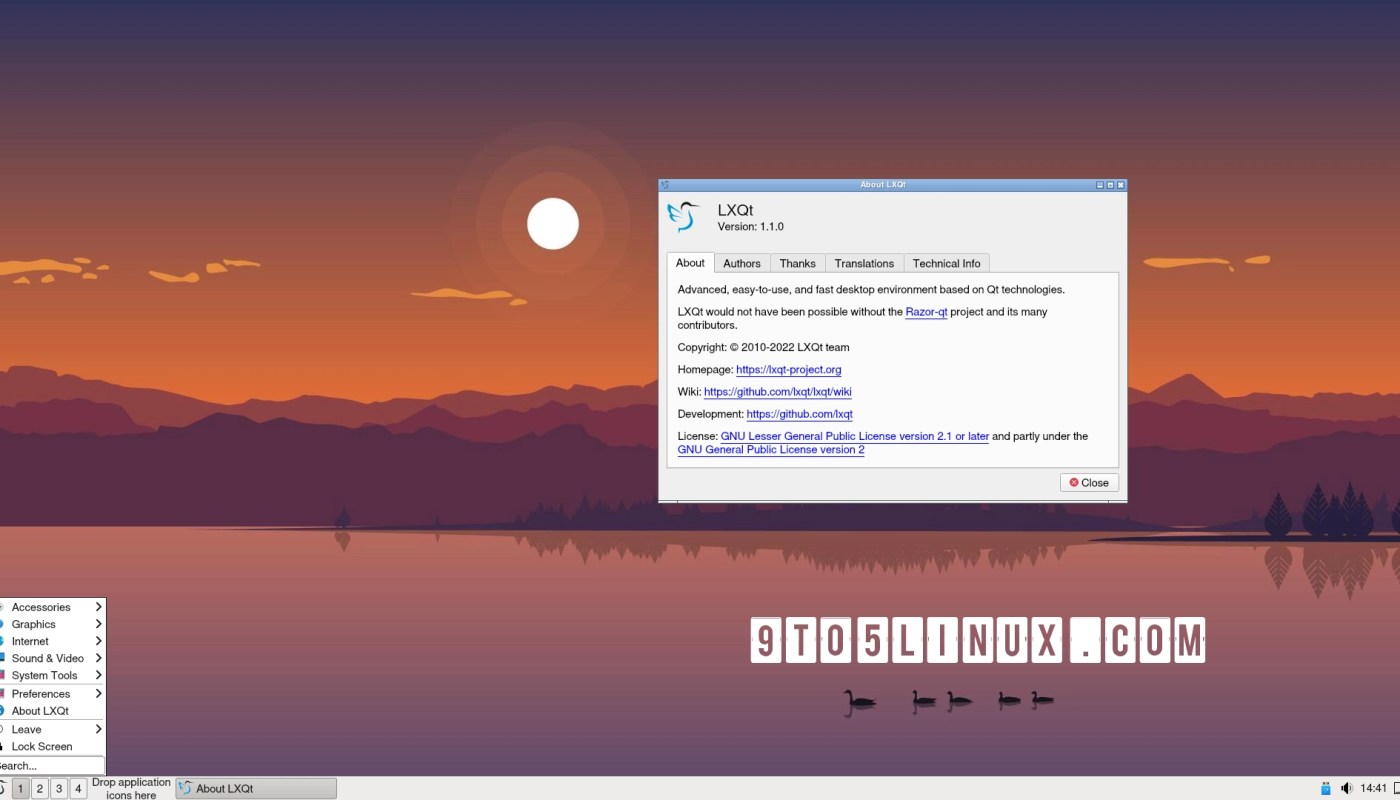
Task: Choose Lock Screen from the menu
Action: coord(52,746)
